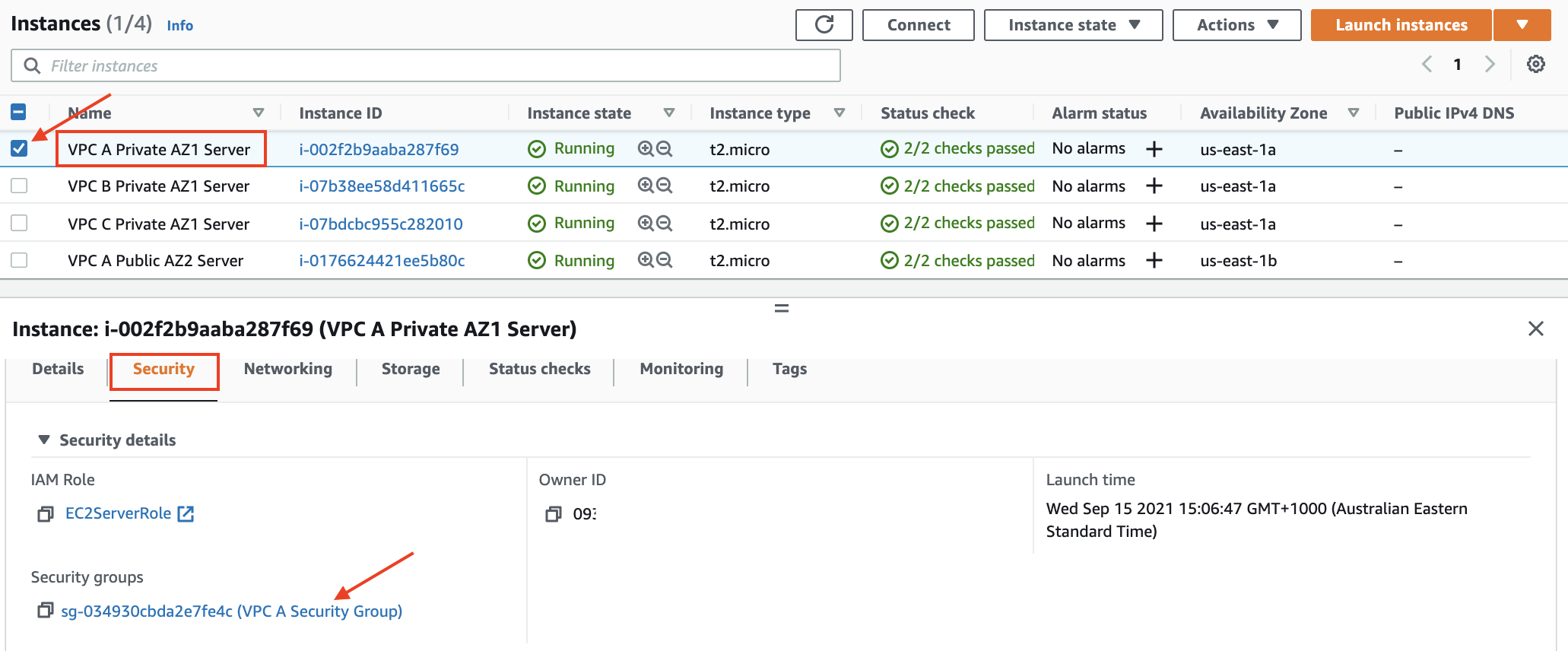Open the Instance state dropdown

point(1073,25)
